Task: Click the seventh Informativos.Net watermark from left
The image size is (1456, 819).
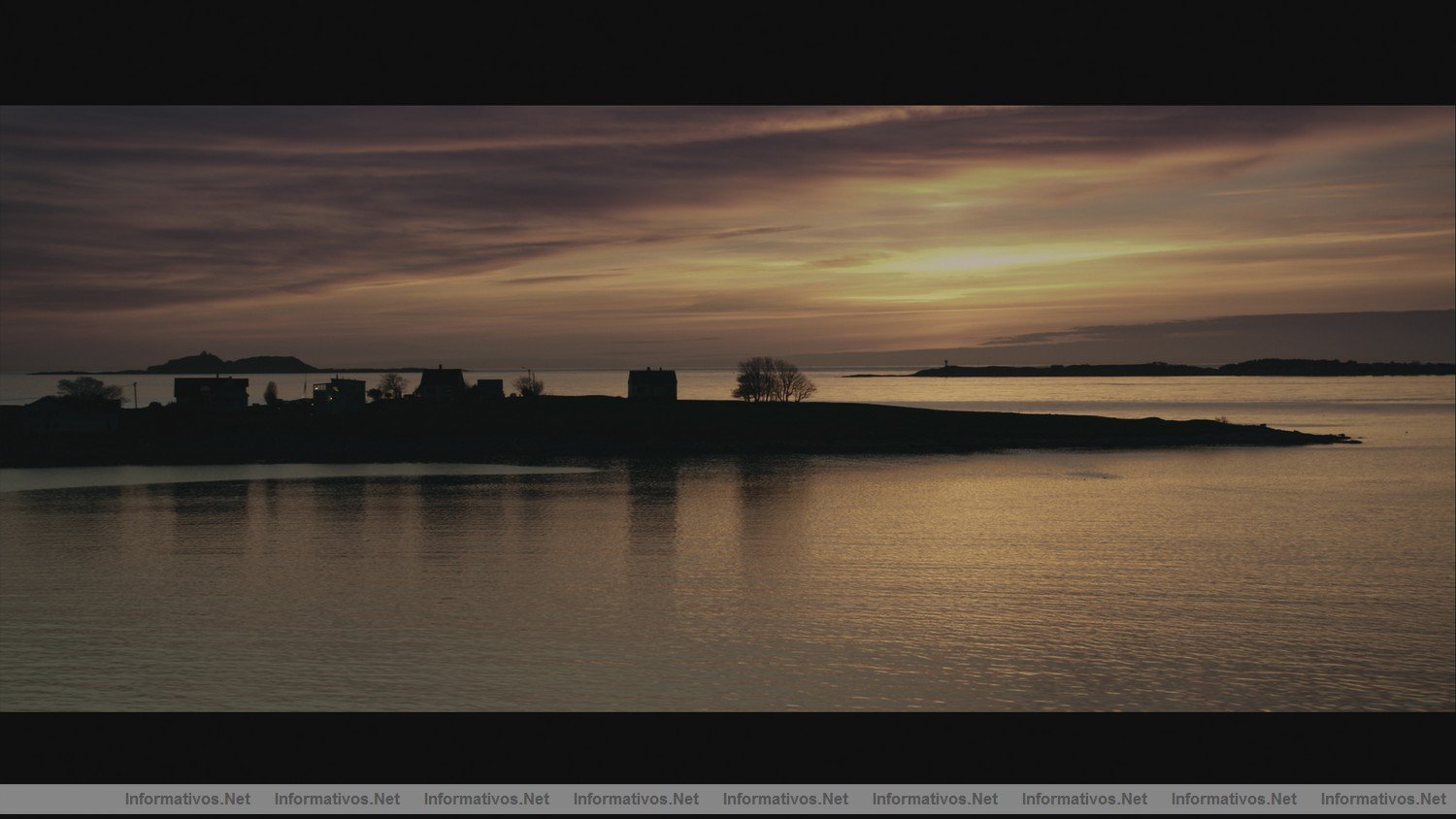Action: point(1084,799)
